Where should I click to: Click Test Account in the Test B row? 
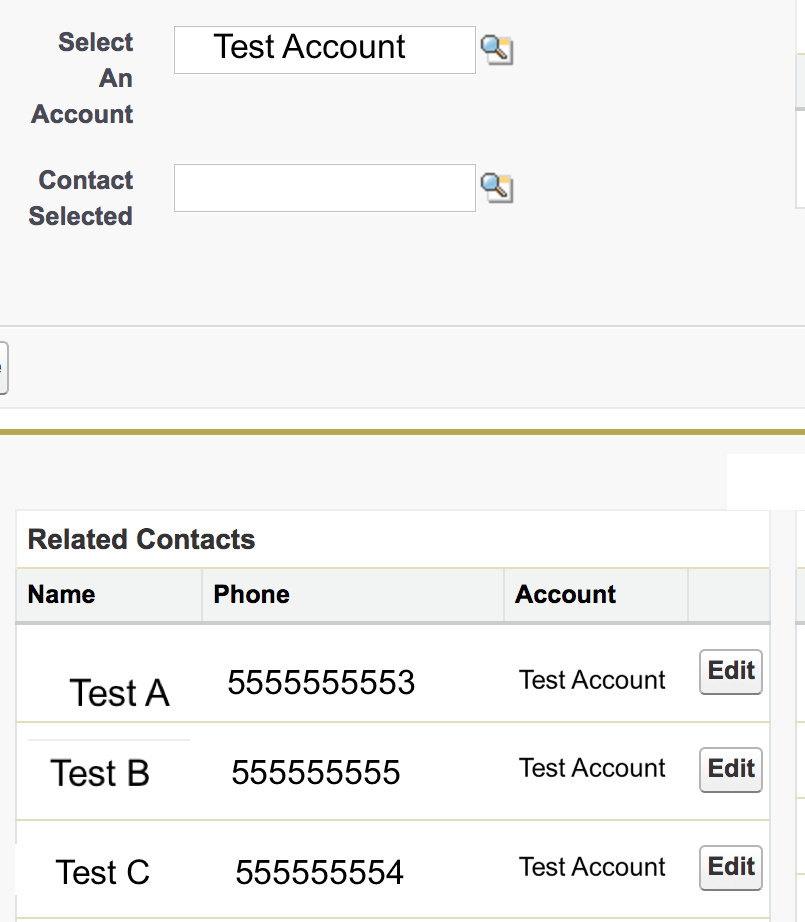point(592,768)
